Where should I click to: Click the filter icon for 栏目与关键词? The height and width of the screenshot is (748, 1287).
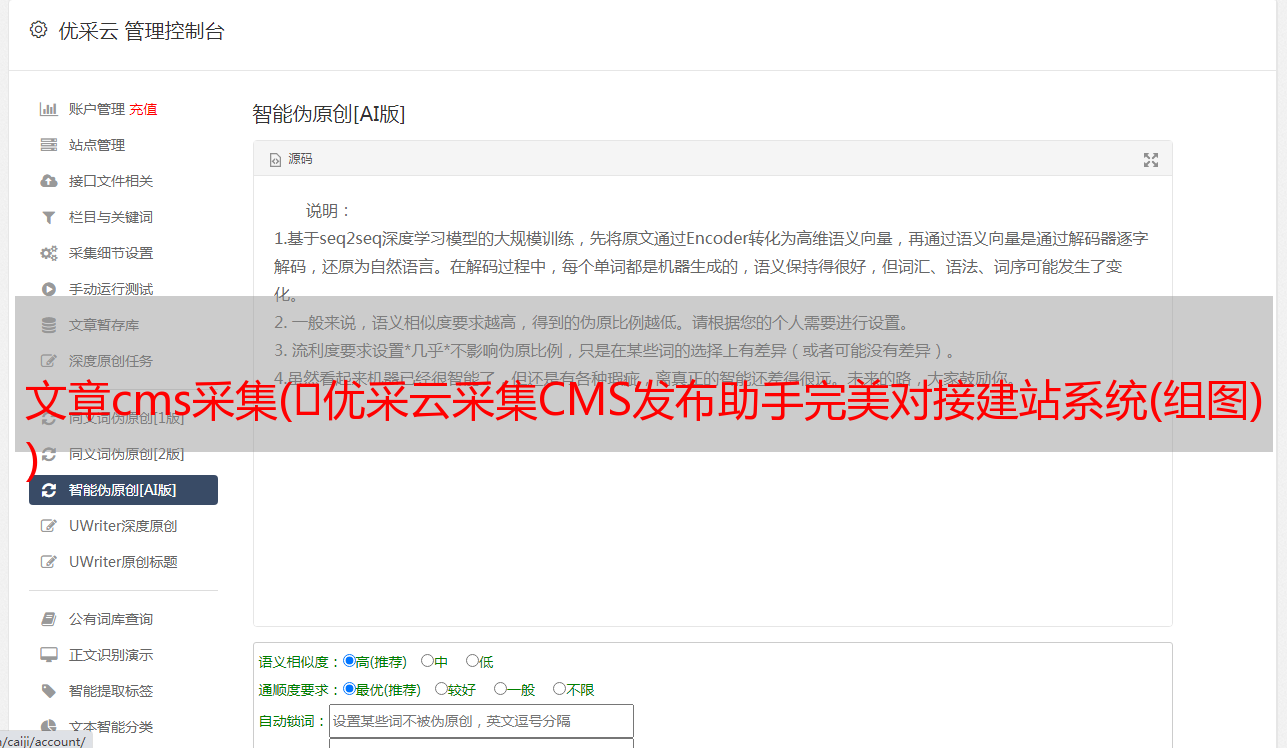(x=48, y=217)
